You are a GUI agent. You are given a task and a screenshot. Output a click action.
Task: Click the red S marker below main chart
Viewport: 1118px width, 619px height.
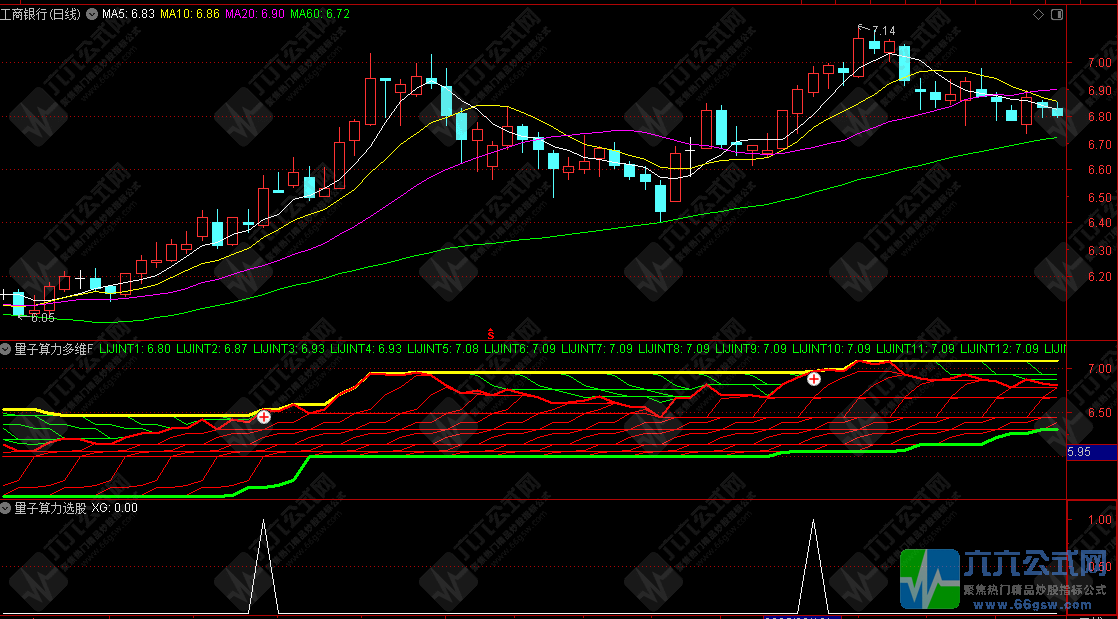click(x=490, y=332)
